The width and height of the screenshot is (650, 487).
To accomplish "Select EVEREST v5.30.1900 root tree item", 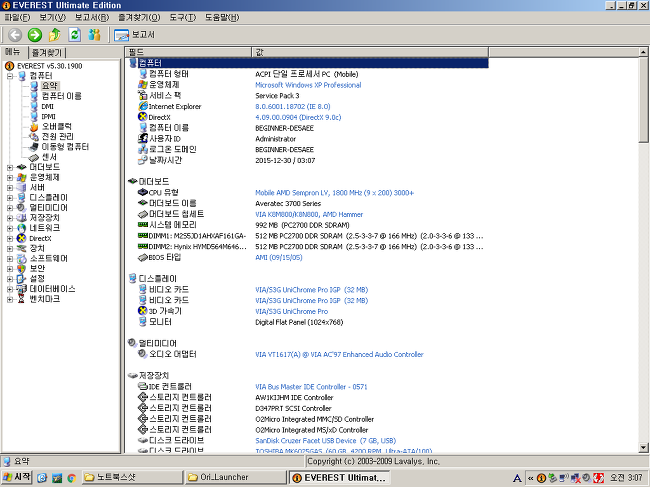I will point(49,66).
